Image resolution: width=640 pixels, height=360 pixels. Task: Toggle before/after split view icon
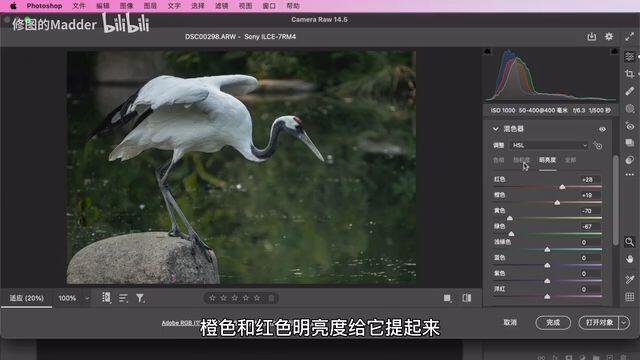[467, 298]
